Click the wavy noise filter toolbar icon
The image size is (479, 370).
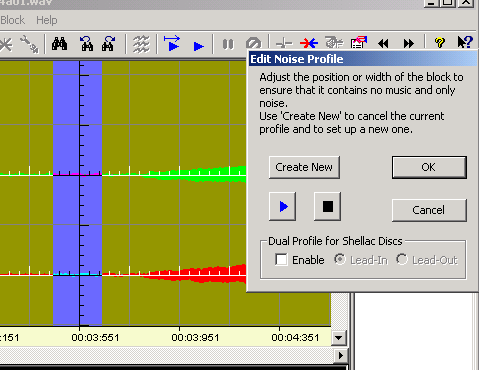click(141, 44)
